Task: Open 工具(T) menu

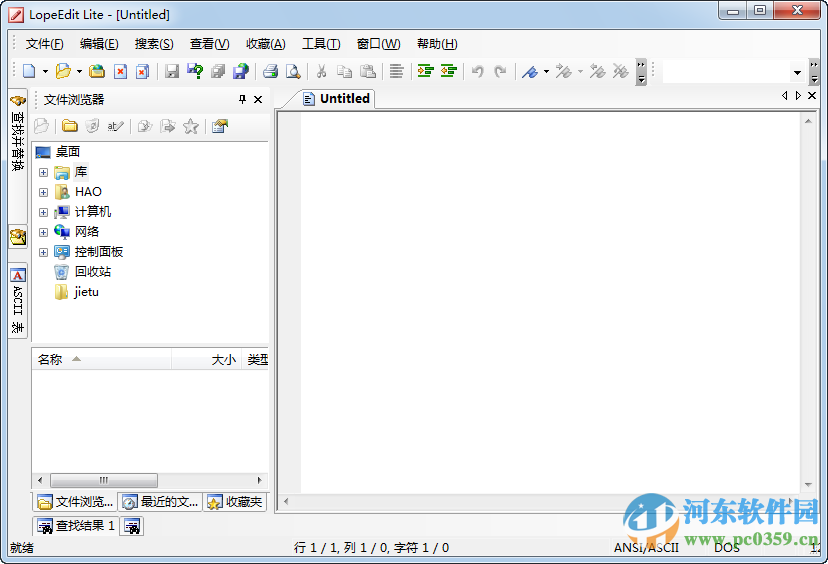Action: click(x=321, y=44)
